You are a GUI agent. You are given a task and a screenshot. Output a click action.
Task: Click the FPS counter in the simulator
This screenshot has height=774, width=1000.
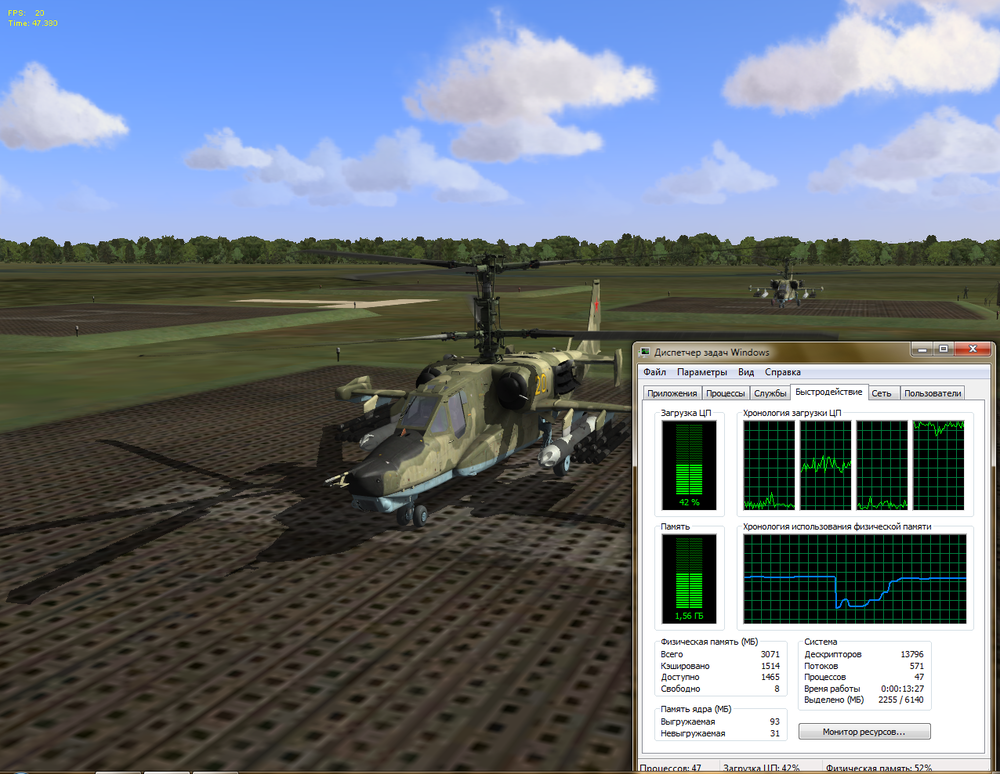coord(26,13)
